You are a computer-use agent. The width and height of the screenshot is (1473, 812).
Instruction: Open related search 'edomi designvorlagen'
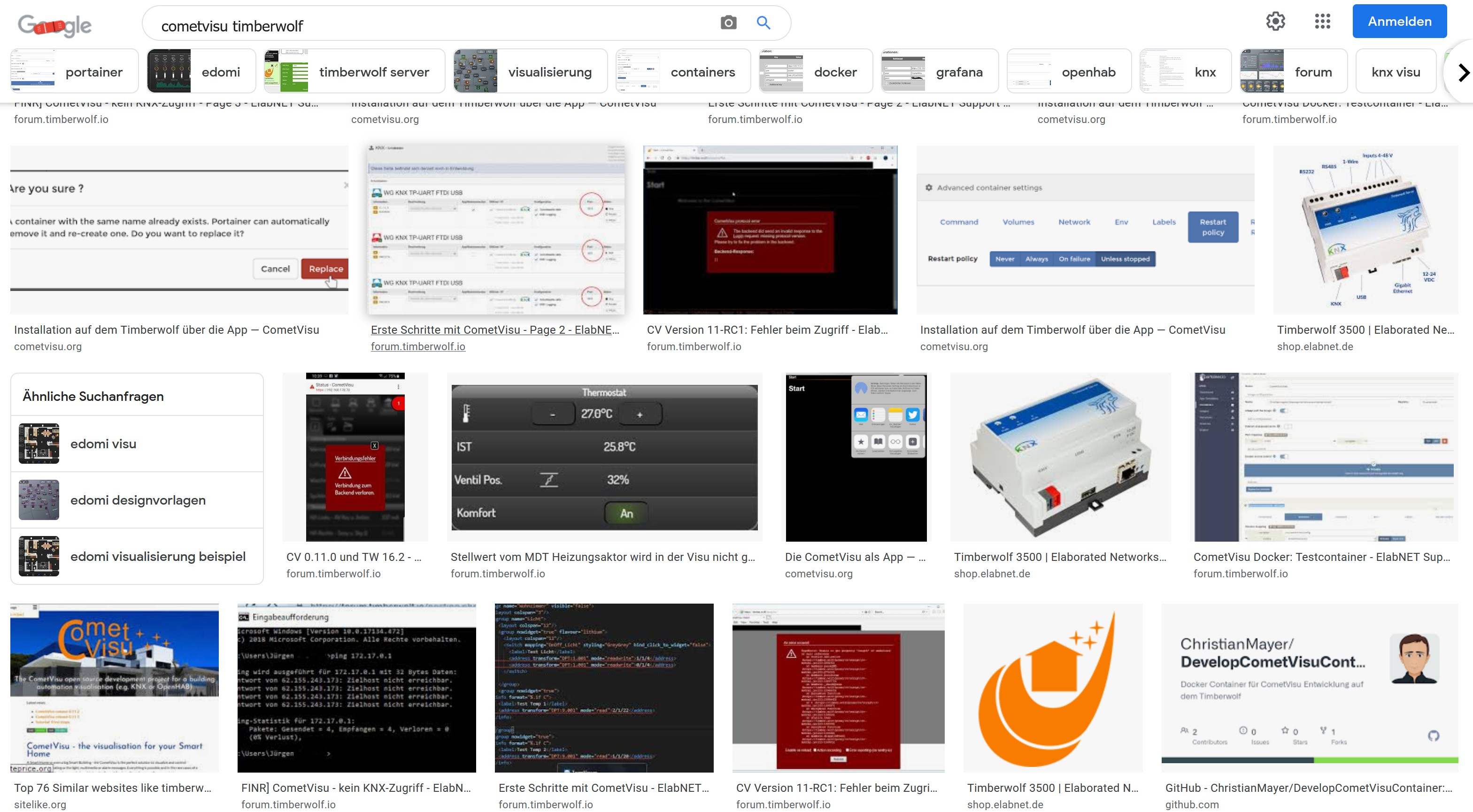137,500
